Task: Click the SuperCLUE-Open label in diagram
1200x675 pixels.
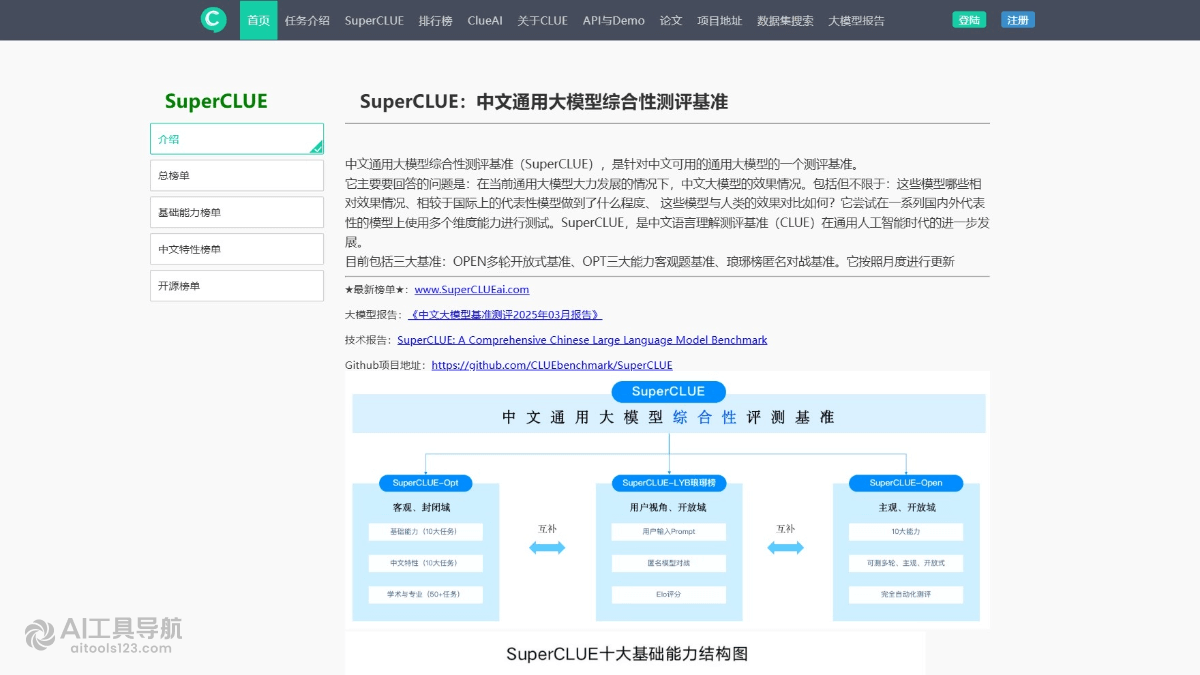Action: 906,483
